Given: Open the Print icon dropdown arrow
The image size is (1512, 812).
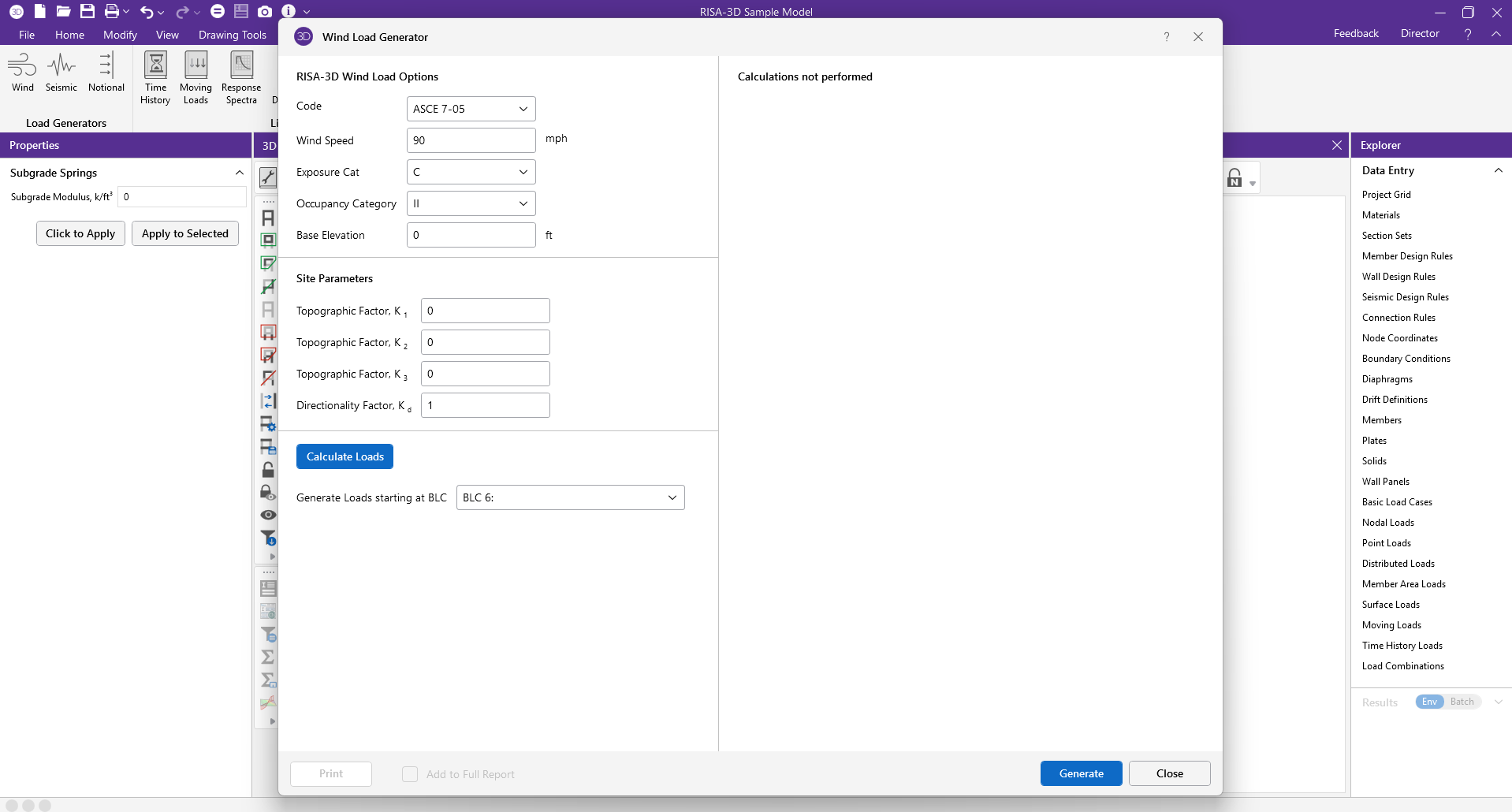Looking at the screenshot, I should coord(126,12).
